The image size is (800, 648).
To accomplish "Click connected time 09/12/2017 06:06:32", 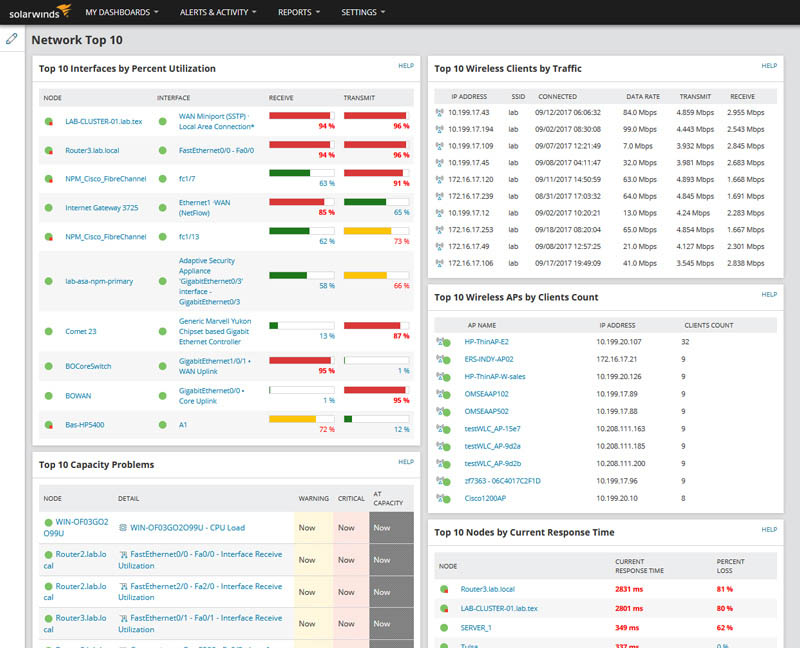I will (568, 112).
